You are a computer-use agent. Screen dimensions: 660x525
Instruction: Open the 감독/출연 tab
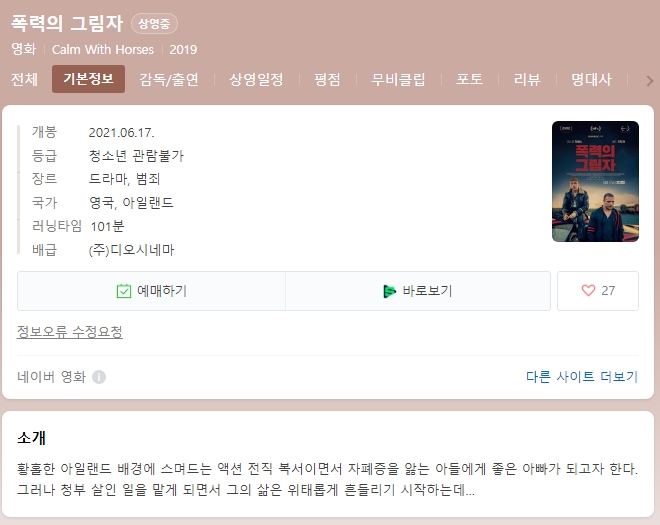pyautogui.click(x=169, y=79)
